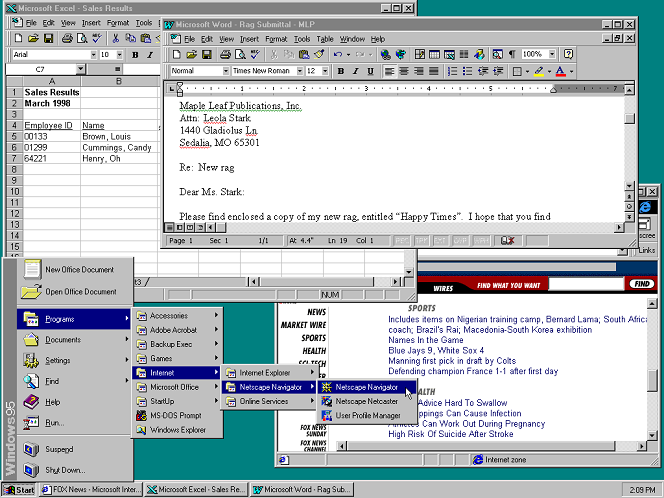Open the Word Borders dropdown arrow
This screenshot has width=664, height=498.
(x=527, y=71)
